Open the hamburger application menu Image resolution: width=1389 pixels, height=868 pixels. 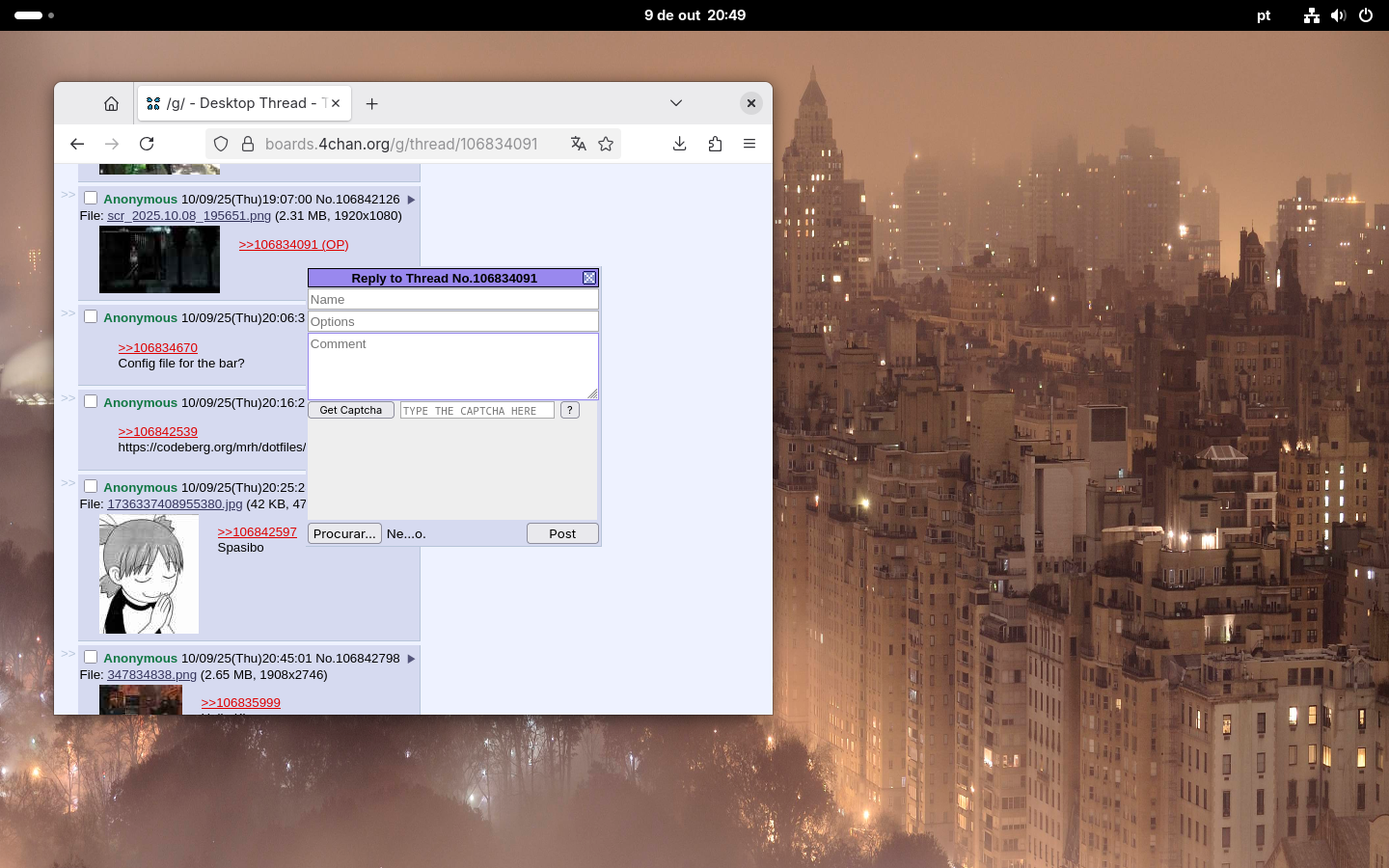click(749, 144)
